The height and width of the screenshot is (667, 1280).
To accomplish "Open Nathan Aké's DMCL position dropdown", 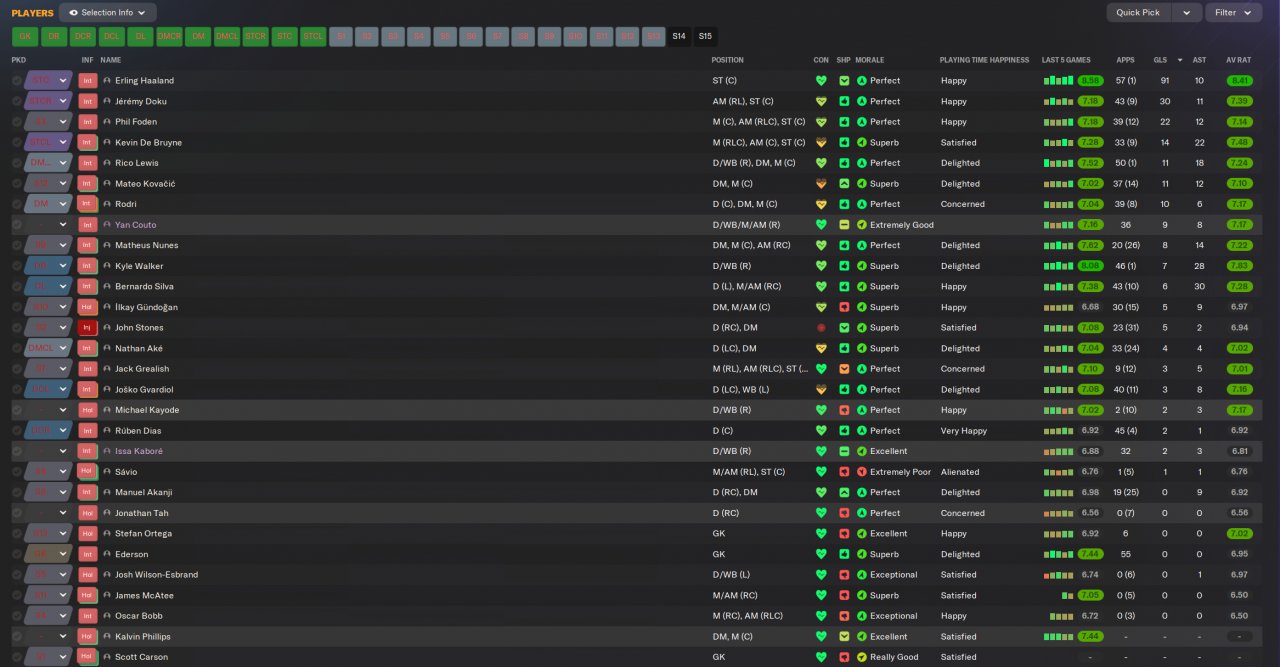I will (50, 348).
